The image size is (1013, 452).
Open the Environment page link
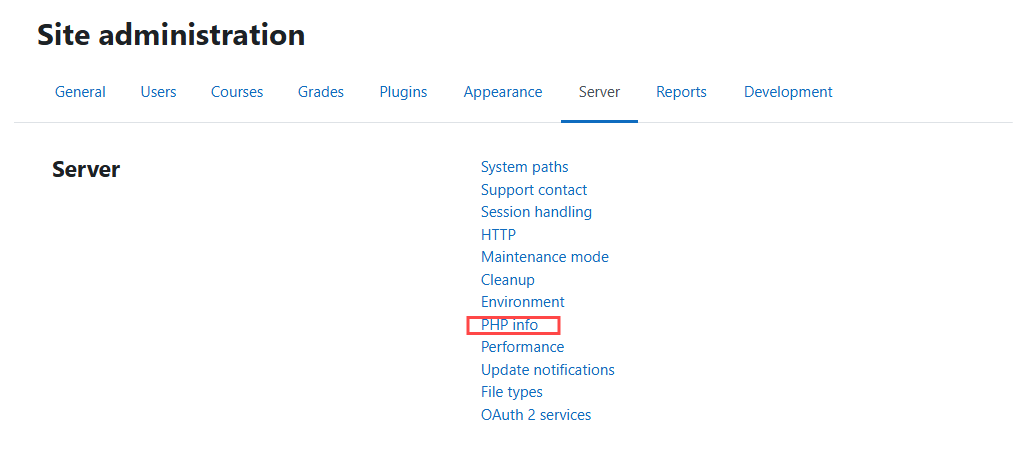[x=523, y=302]
